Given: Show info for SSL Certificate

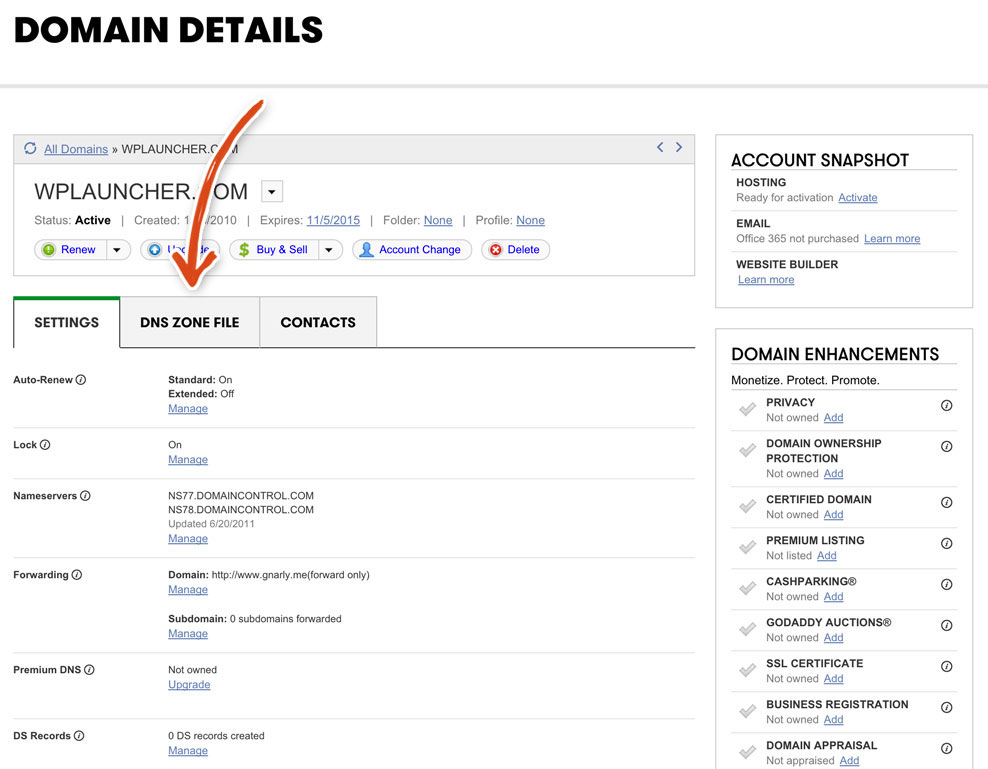Looking at the screenshot, I should point(946,666).
